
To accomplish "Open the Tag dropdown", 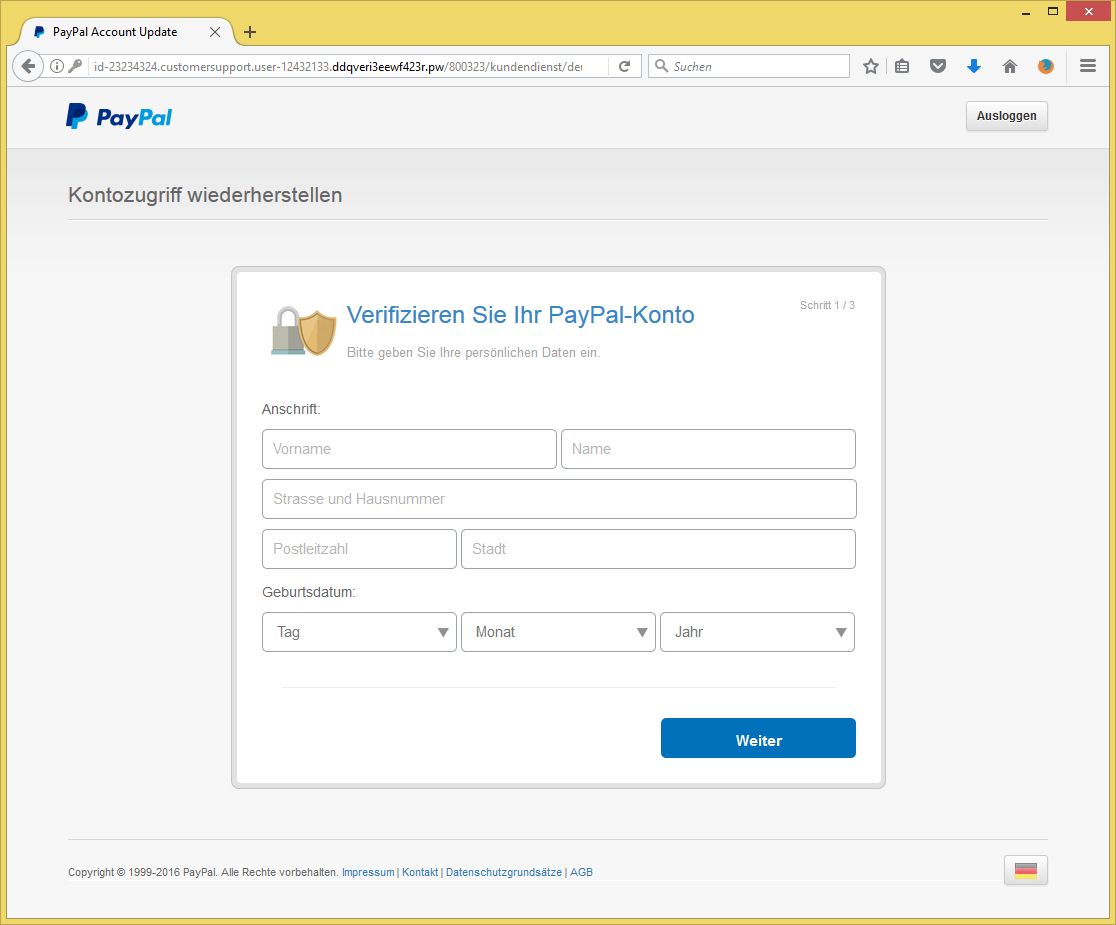I will coord(359,632).
